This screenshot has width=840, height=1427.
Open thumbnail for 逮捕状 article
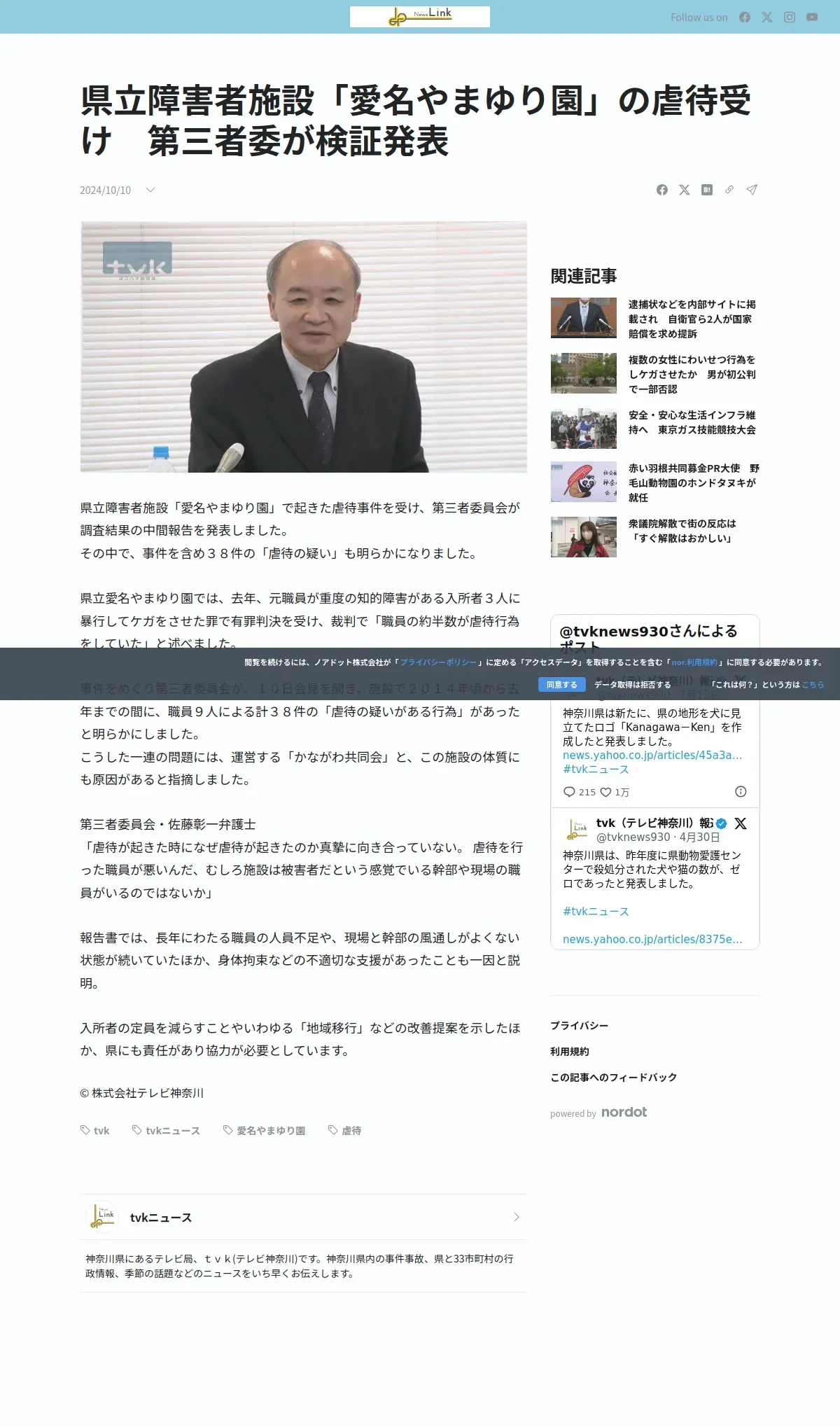click(x=584, y=318)
